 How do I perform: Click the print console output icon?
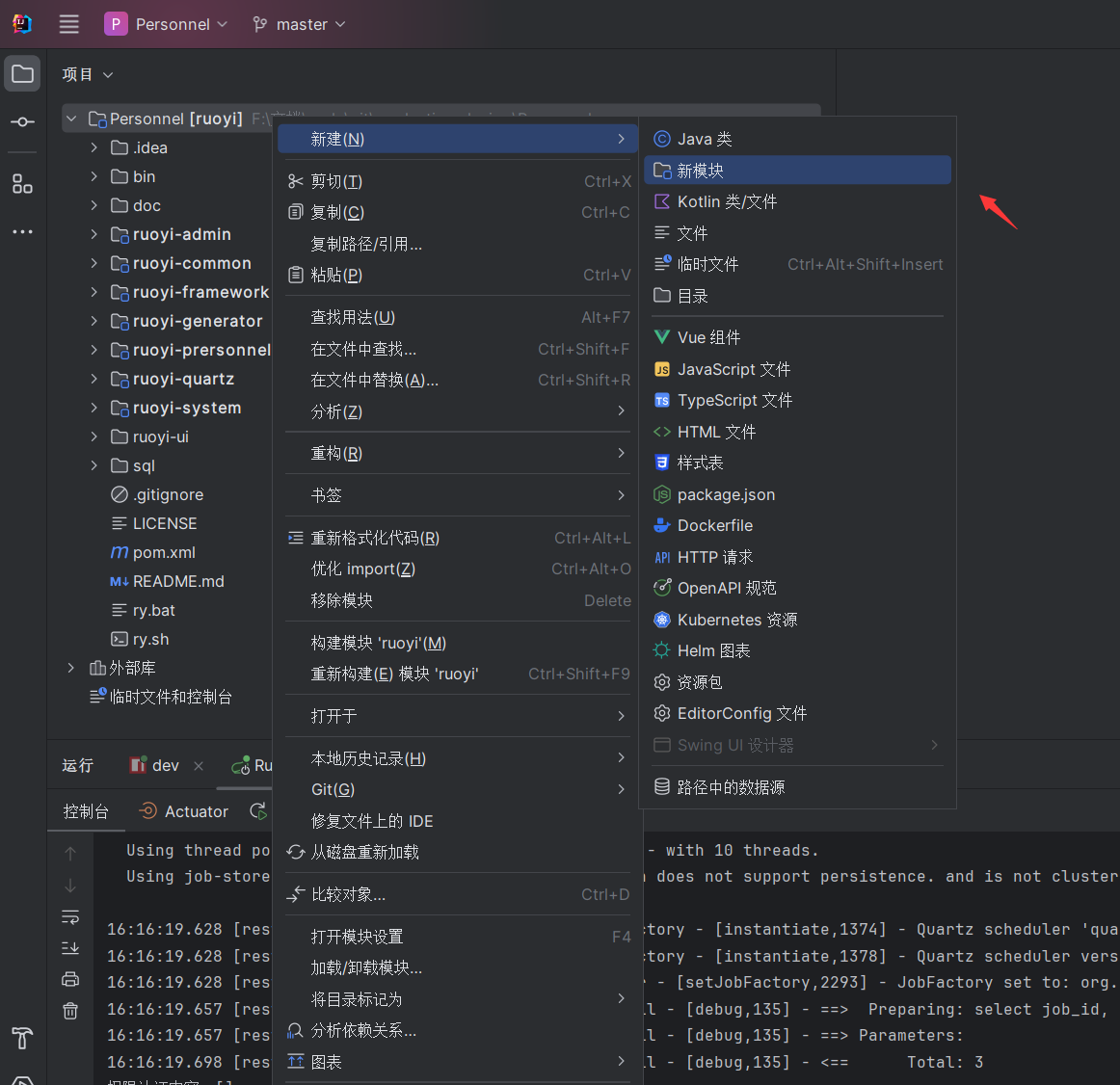tap(70, 979)
